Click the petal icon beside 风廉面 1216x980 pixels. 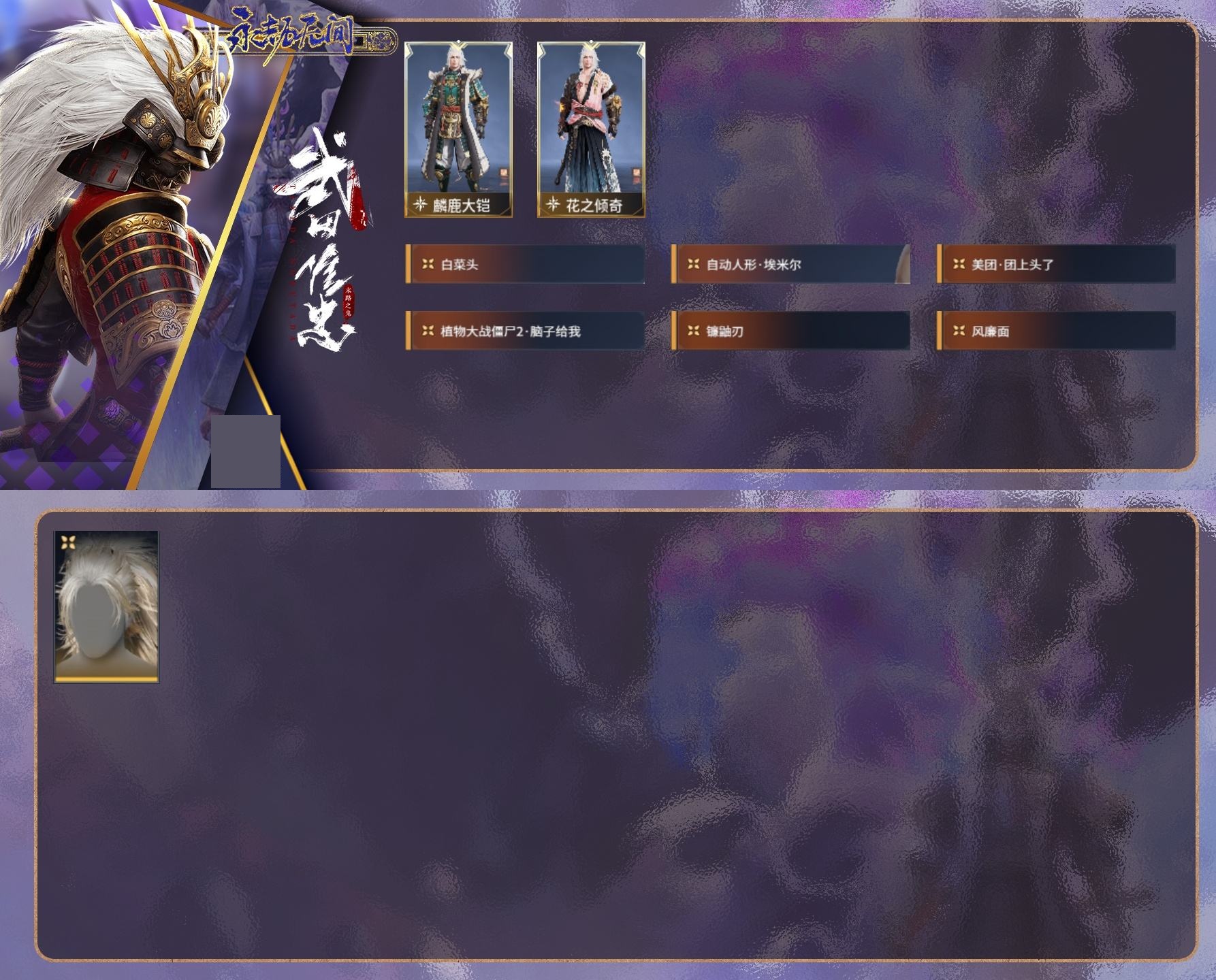pyautogui.click(x=959, y=331)
